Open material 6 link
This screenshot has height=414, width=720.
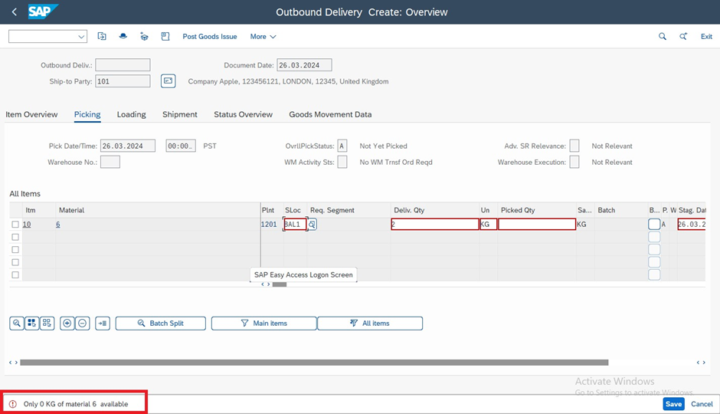point(58,224)
